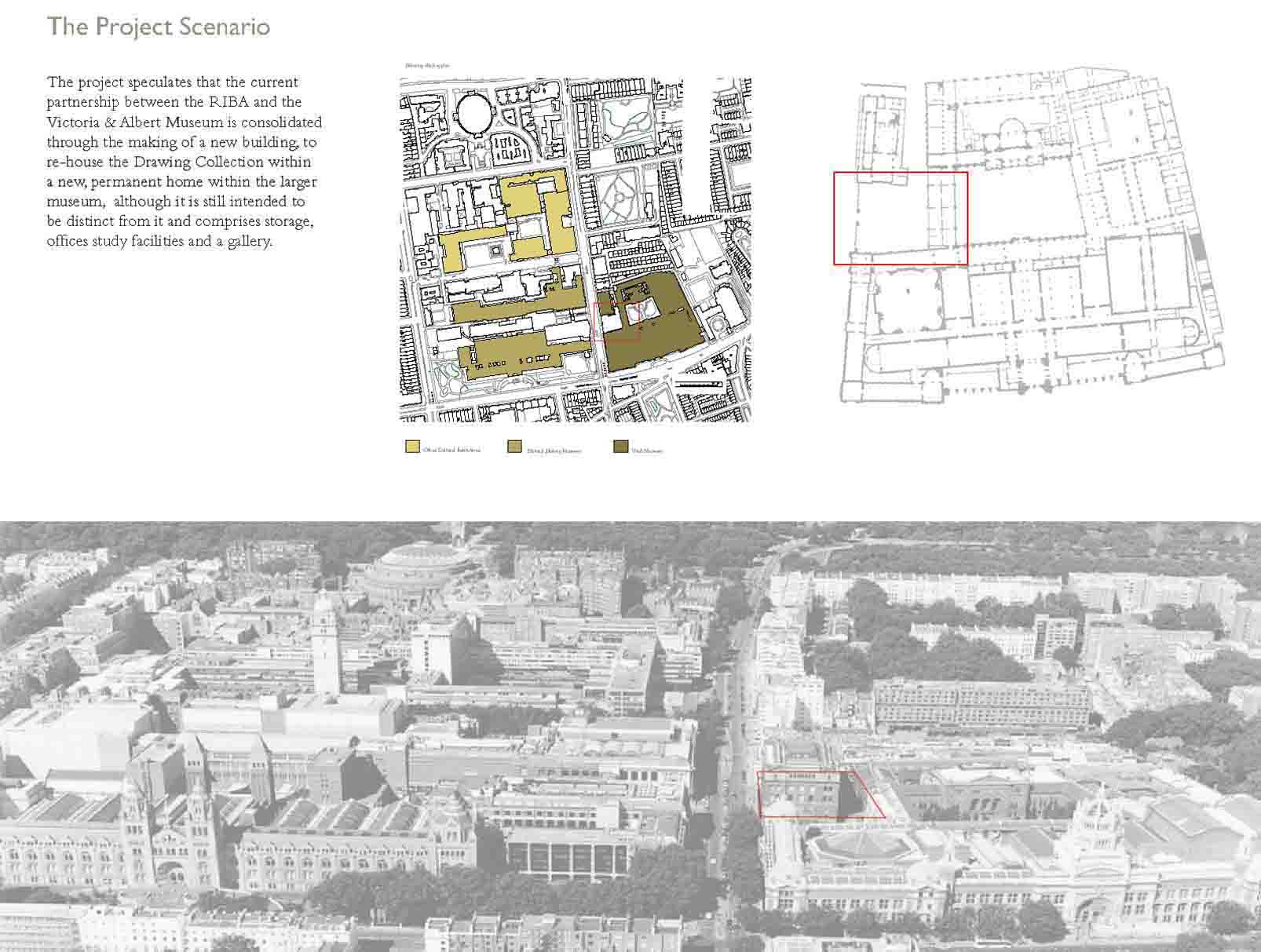Click the dark olive legend swatch
1261x952 pixels.
(x=620, y=447)
